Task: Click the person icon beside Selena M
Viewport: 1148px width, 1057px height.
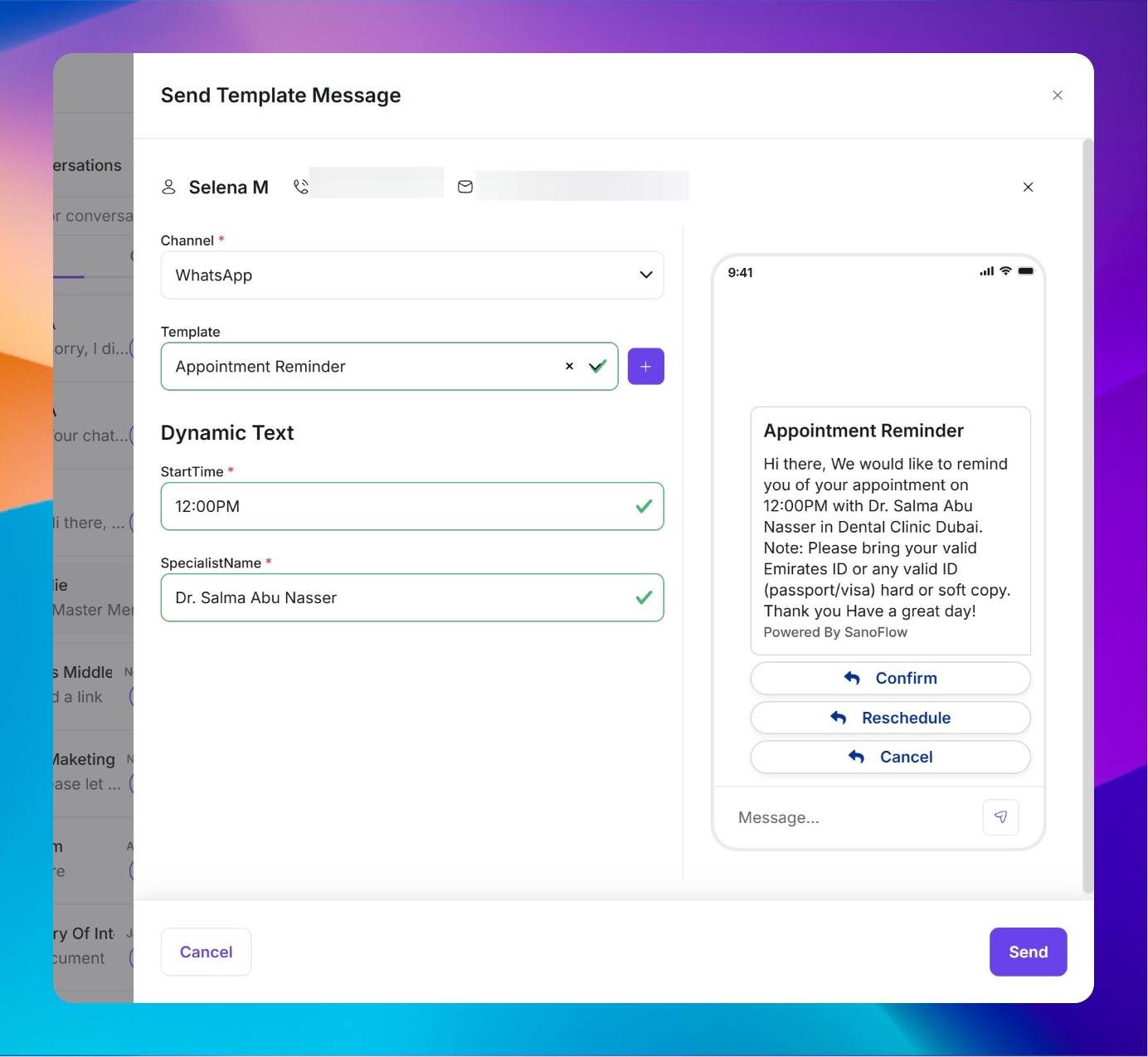Action: tap(168, 187)
